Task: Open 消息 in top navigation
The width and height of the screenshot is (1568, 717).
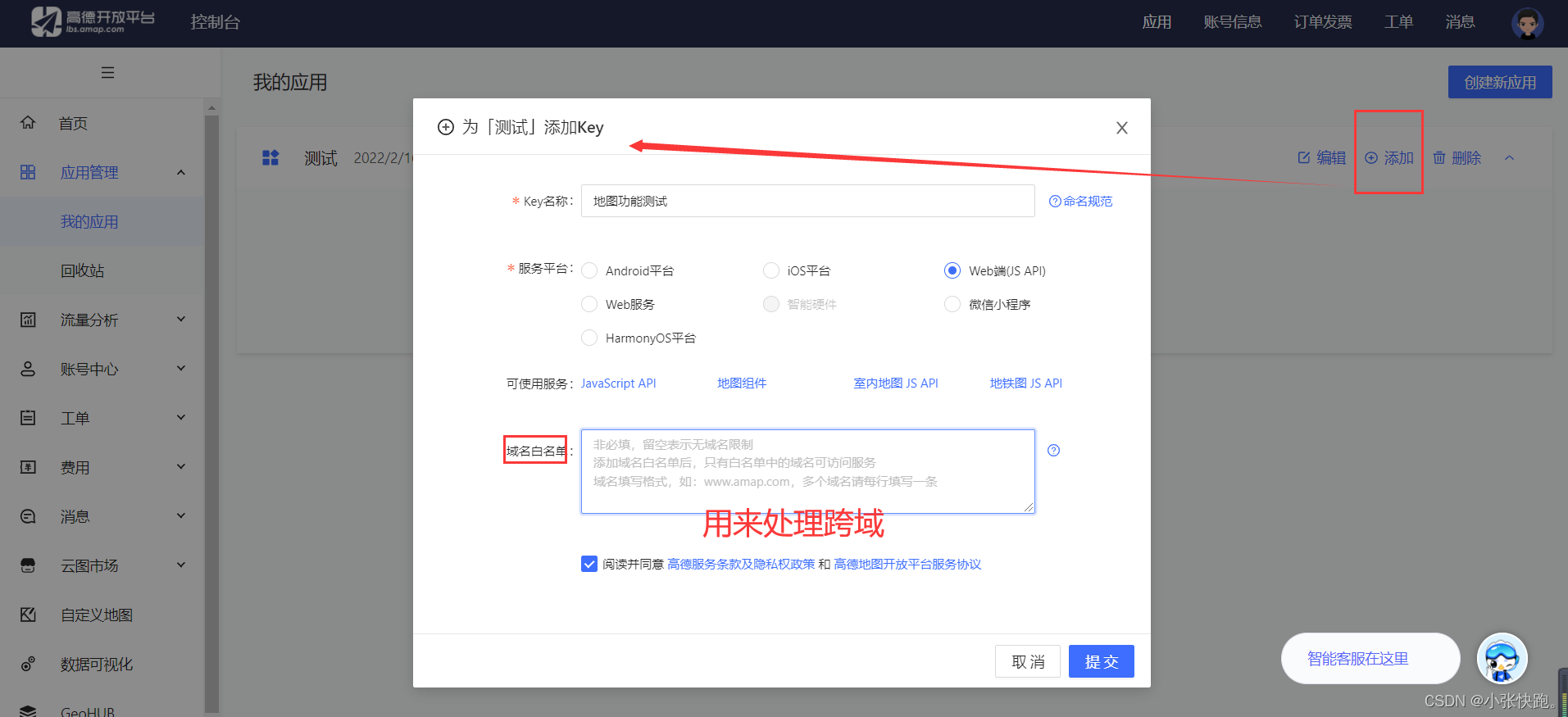Action: coord(1460,22)
